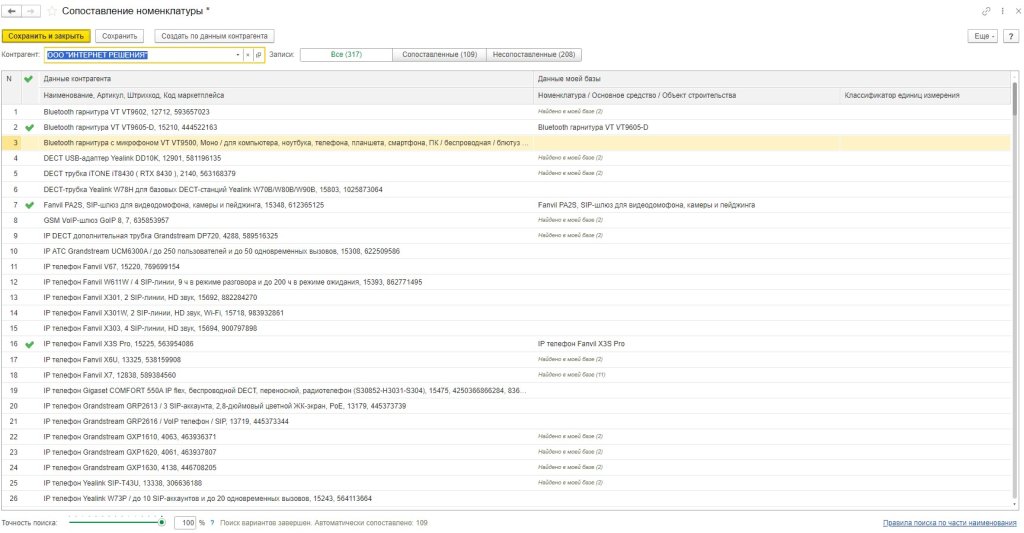Show the Сопоставленные (109) records tab
Image resolution: width=1024 pixels, height=533 pixels.
439,55
